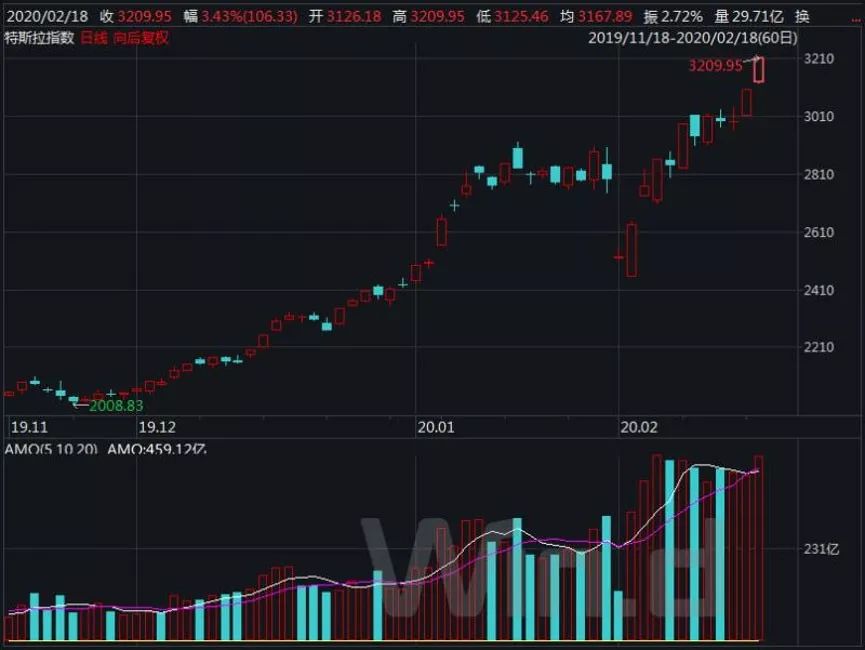Select the latest red candlestick near 3210
The height and width of the screenshot is (650, 865).
coord(759,70)
